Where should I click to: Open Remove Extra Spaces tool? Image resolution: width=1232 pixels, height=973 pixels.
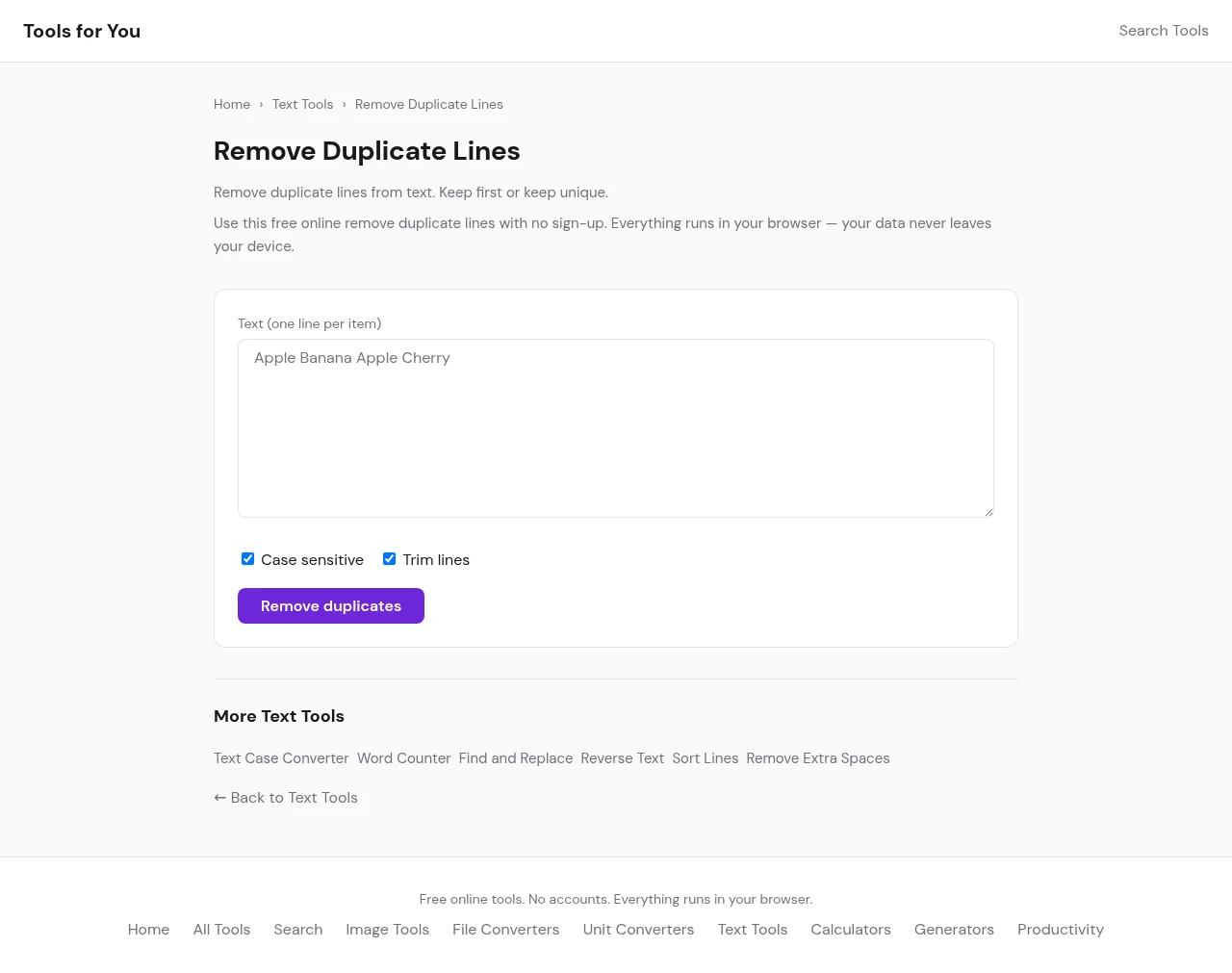tap(817, 758)
